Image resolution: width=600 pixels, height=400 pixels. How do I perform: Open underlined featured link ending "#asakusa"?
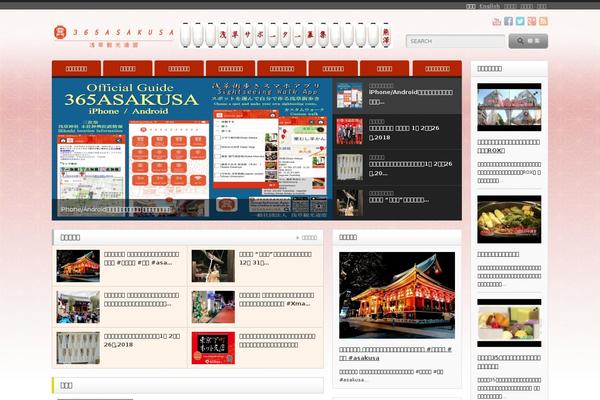click(x=395, y=354)
